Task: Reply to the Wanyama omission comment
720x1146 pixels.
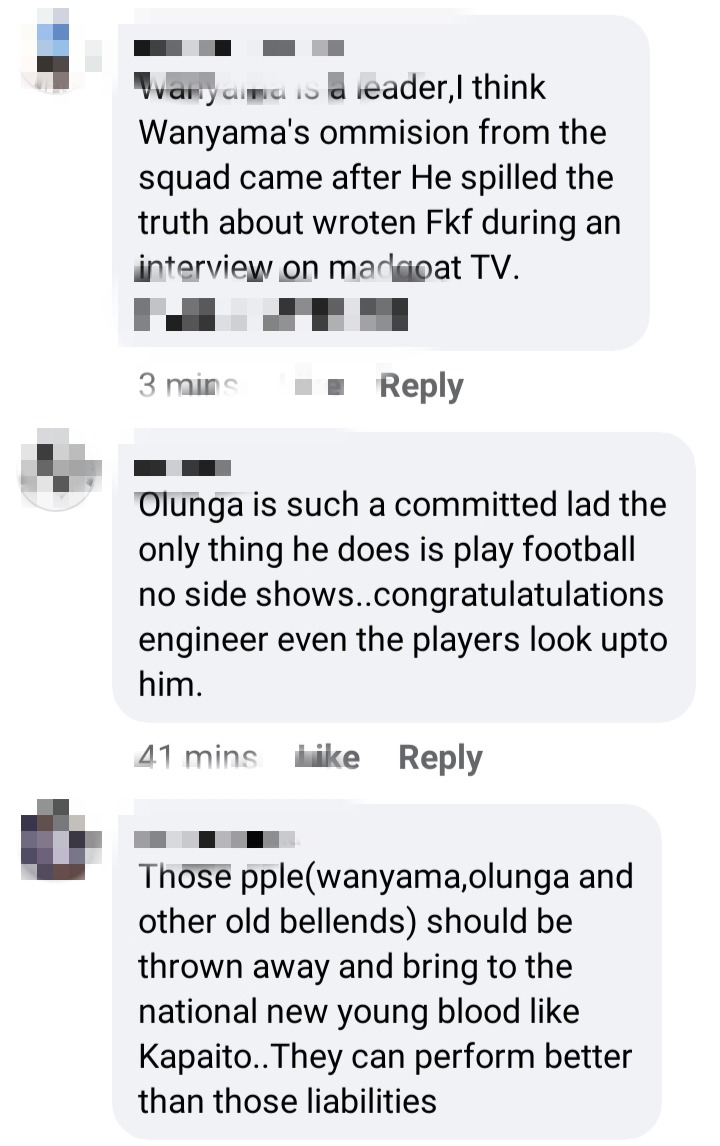Action: [x=421, y=387]
